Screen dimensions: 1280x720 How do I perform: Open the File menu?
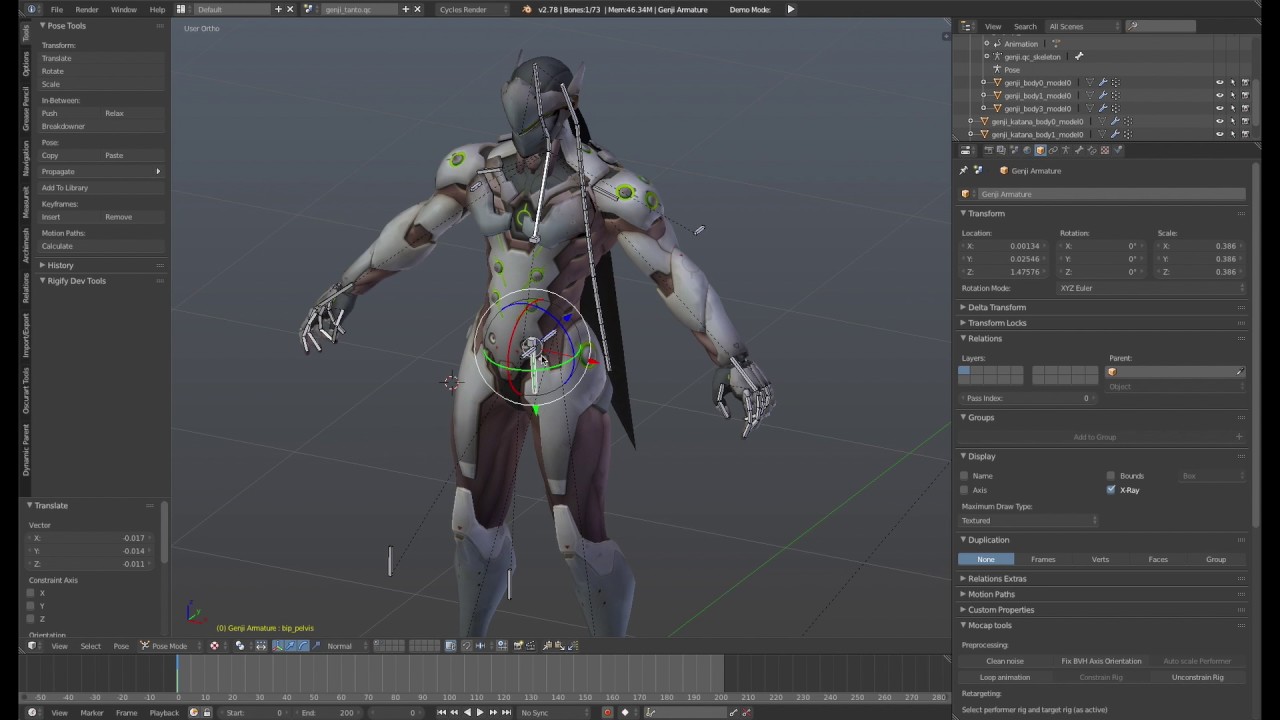pos(57,9)
